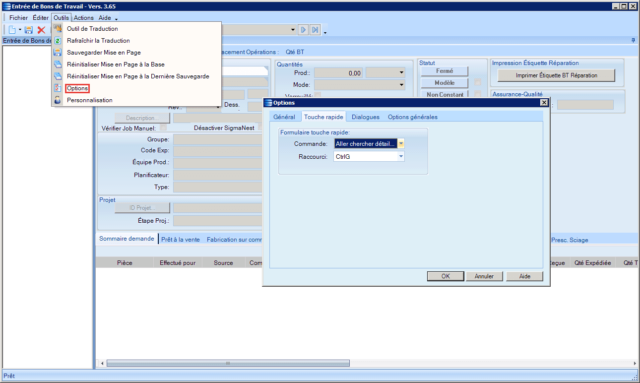
Task: Select Outil de Traduction from menu
Action: click(x=92, y=29)
